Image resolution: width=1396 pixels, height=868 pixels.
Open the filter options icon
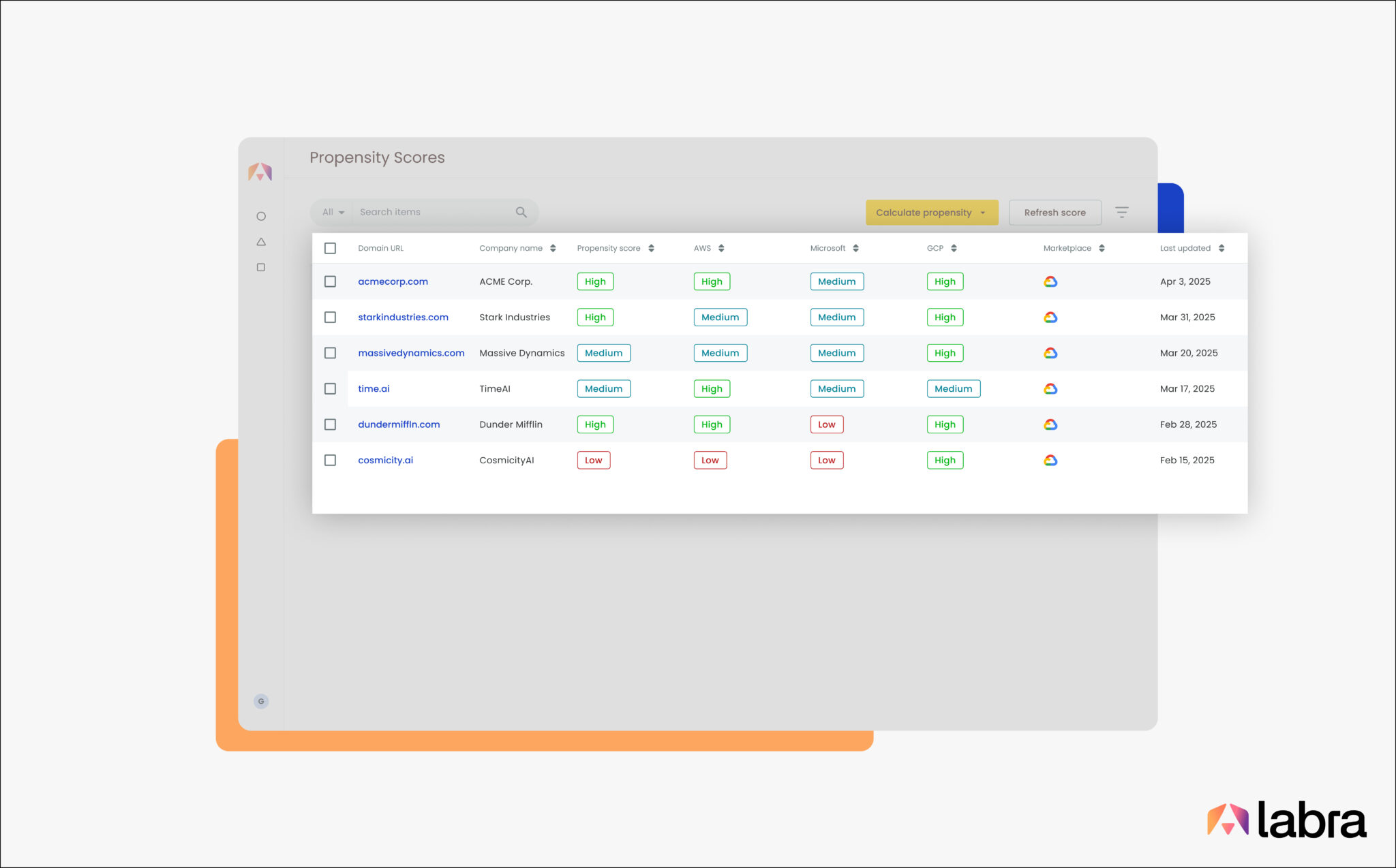1122,212
